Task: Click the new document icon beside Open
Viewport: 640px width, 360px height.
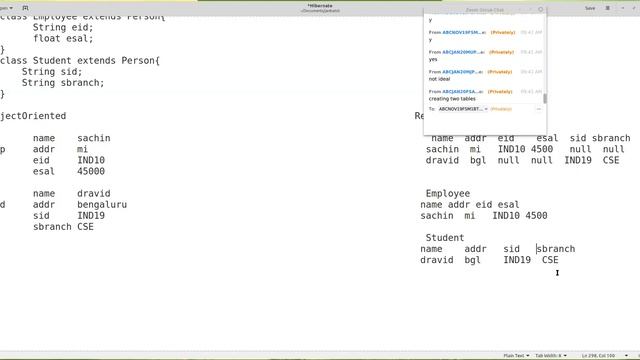Action: 25,8
